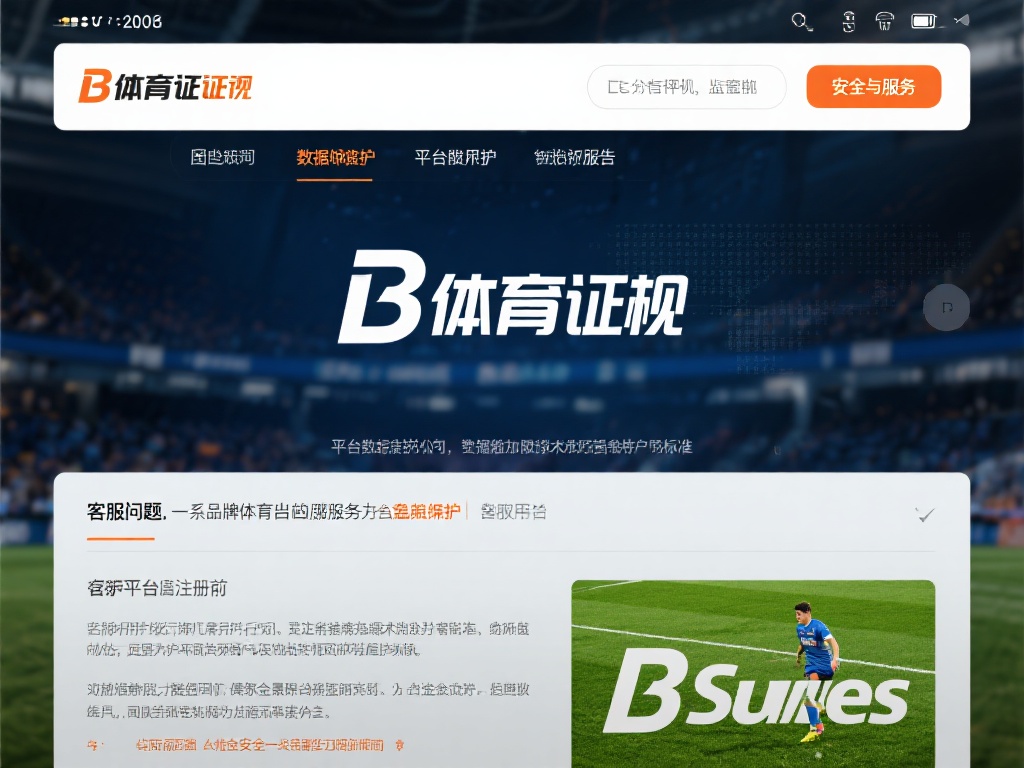1024x768 pixels.
Task: Open the fourth navigation tab ending in 服告
Action: point(575,157)
